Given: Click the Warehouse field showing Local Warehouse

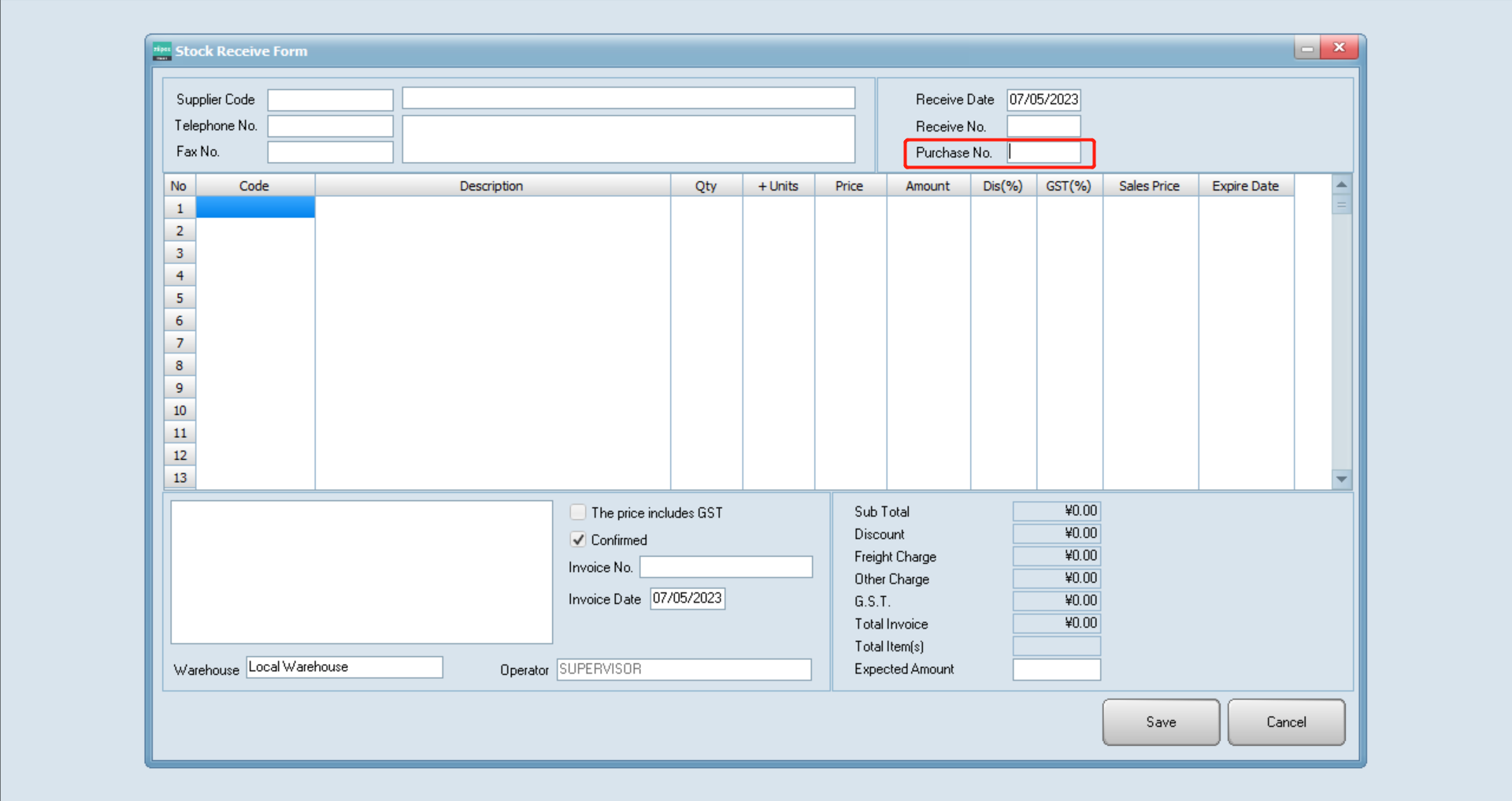Looking at the screenshot, I should [x=344, y=666].
